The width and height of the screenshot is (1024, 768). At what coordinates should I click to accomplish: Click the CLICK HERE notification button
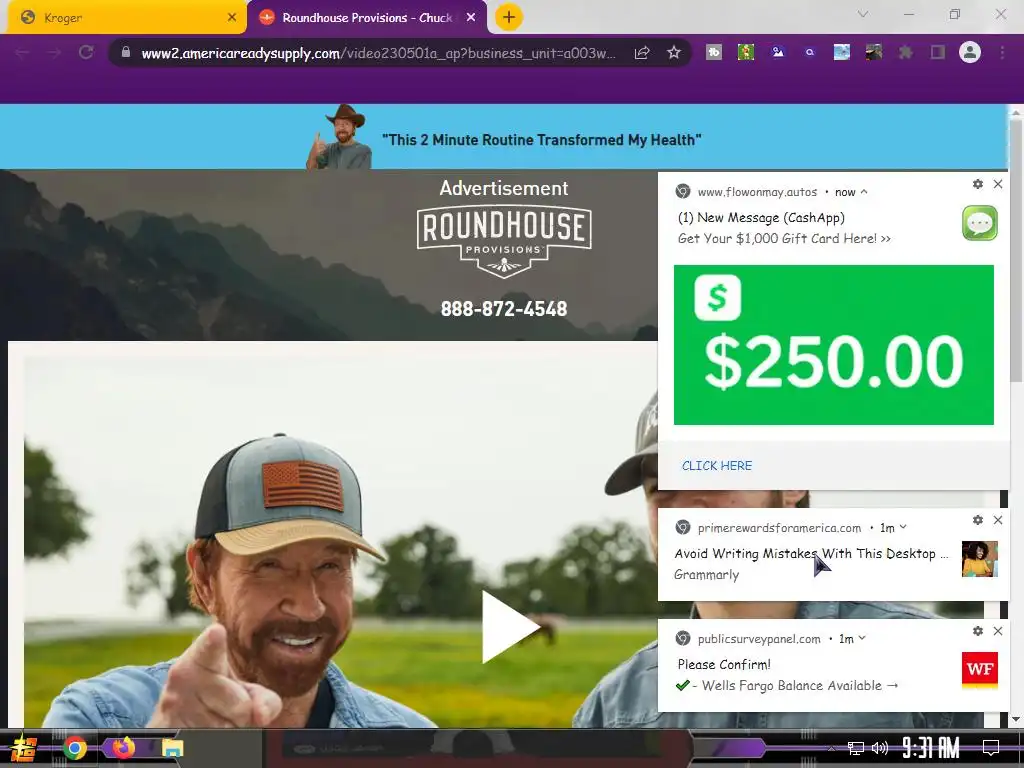pos(717,466)
